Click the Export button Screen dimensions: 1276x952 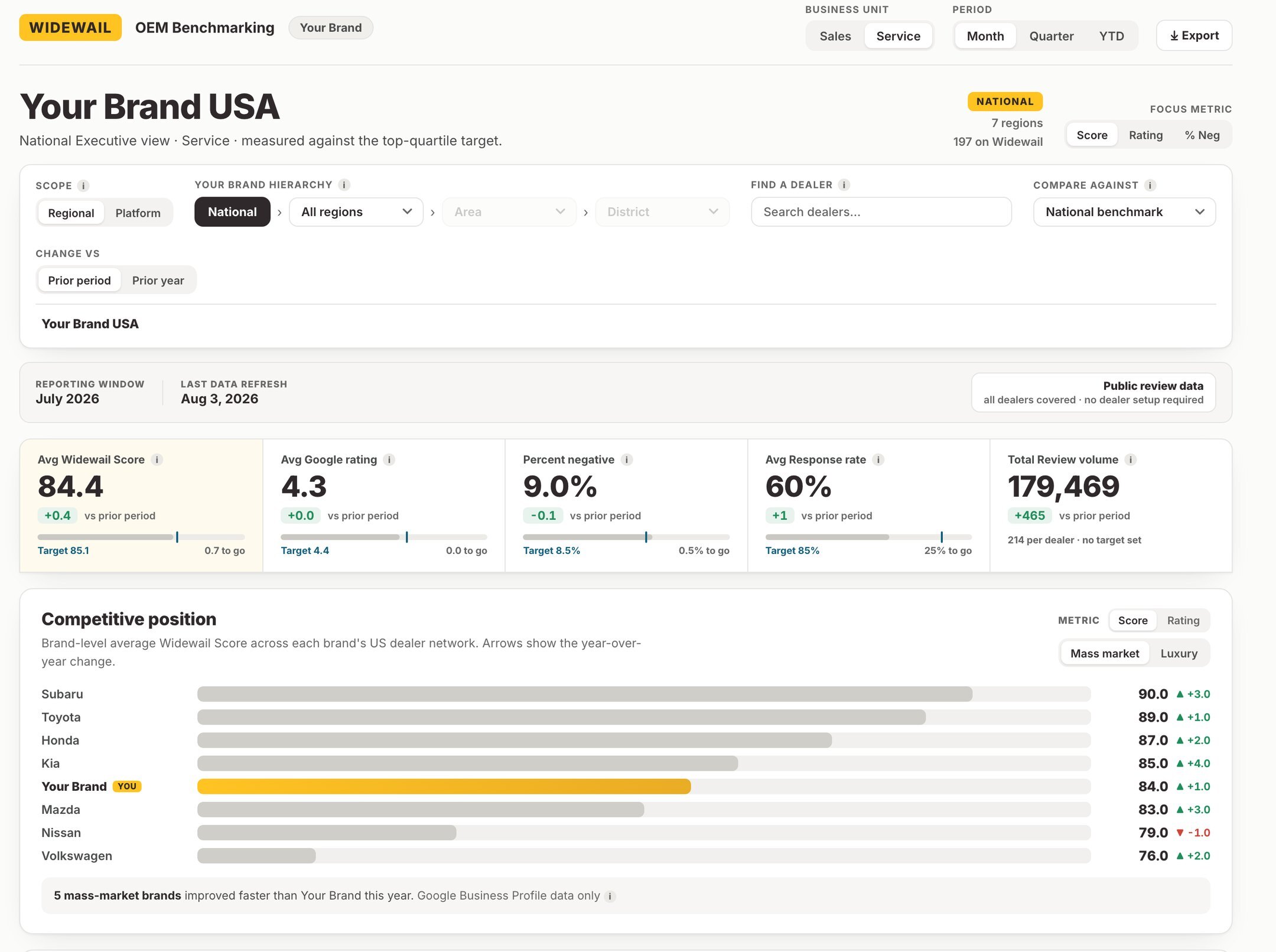point(1194,35)
